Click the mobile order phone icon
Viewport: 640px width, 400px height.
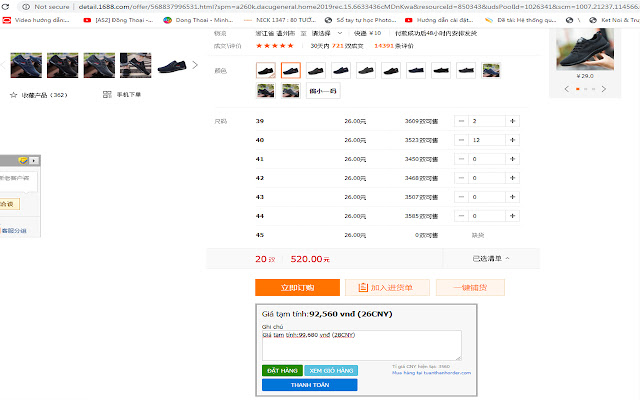106,95
